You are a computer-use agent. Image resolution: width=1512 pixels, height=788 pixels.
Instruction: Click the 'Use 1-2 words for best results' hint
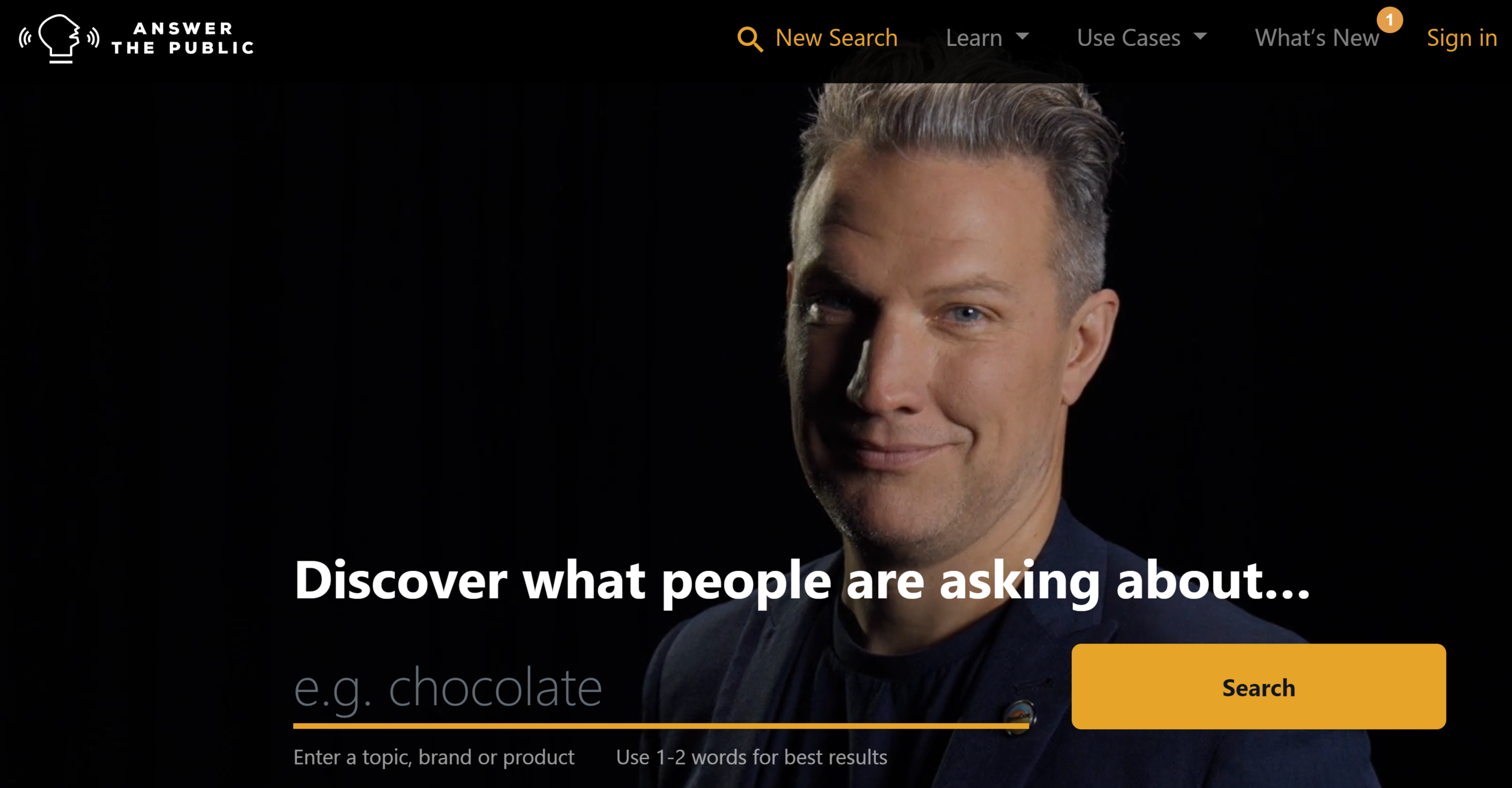pyautogui.click(x=751, y=757)
